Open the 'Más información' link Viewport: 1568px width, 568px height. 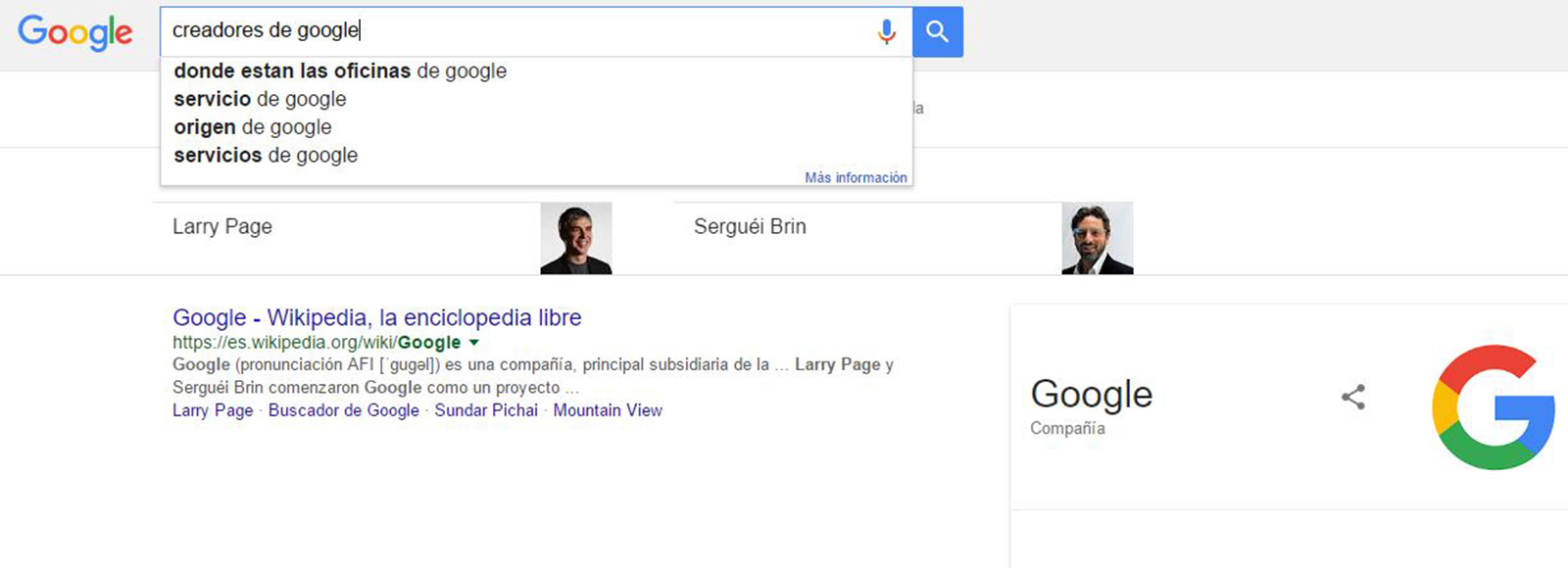click(x=856, y=177)
